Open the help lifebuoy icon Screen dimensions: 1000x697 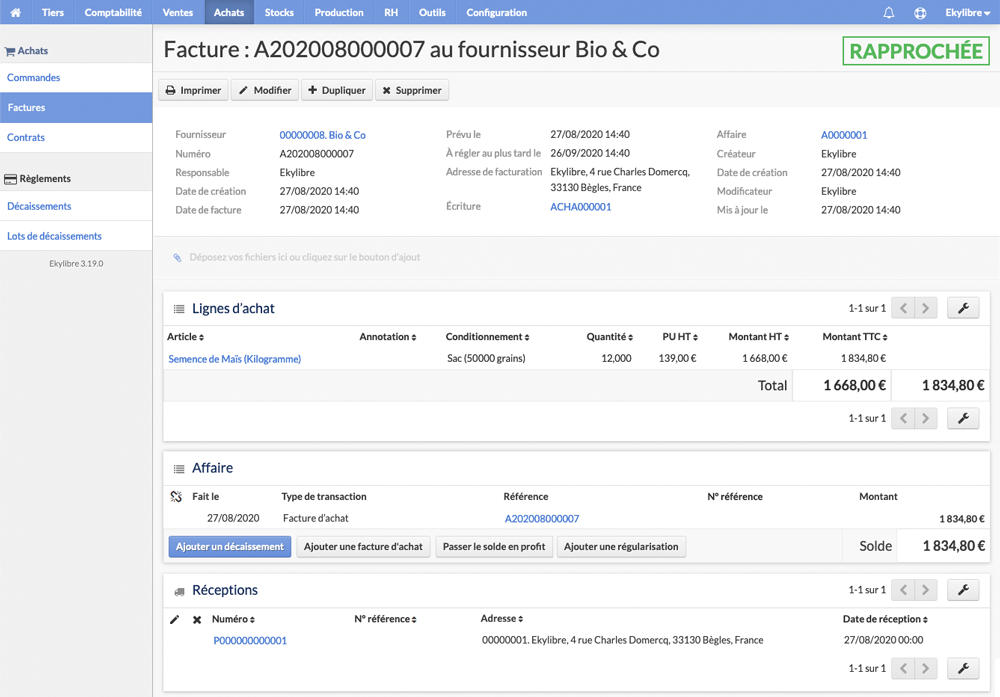pos(920,12)
